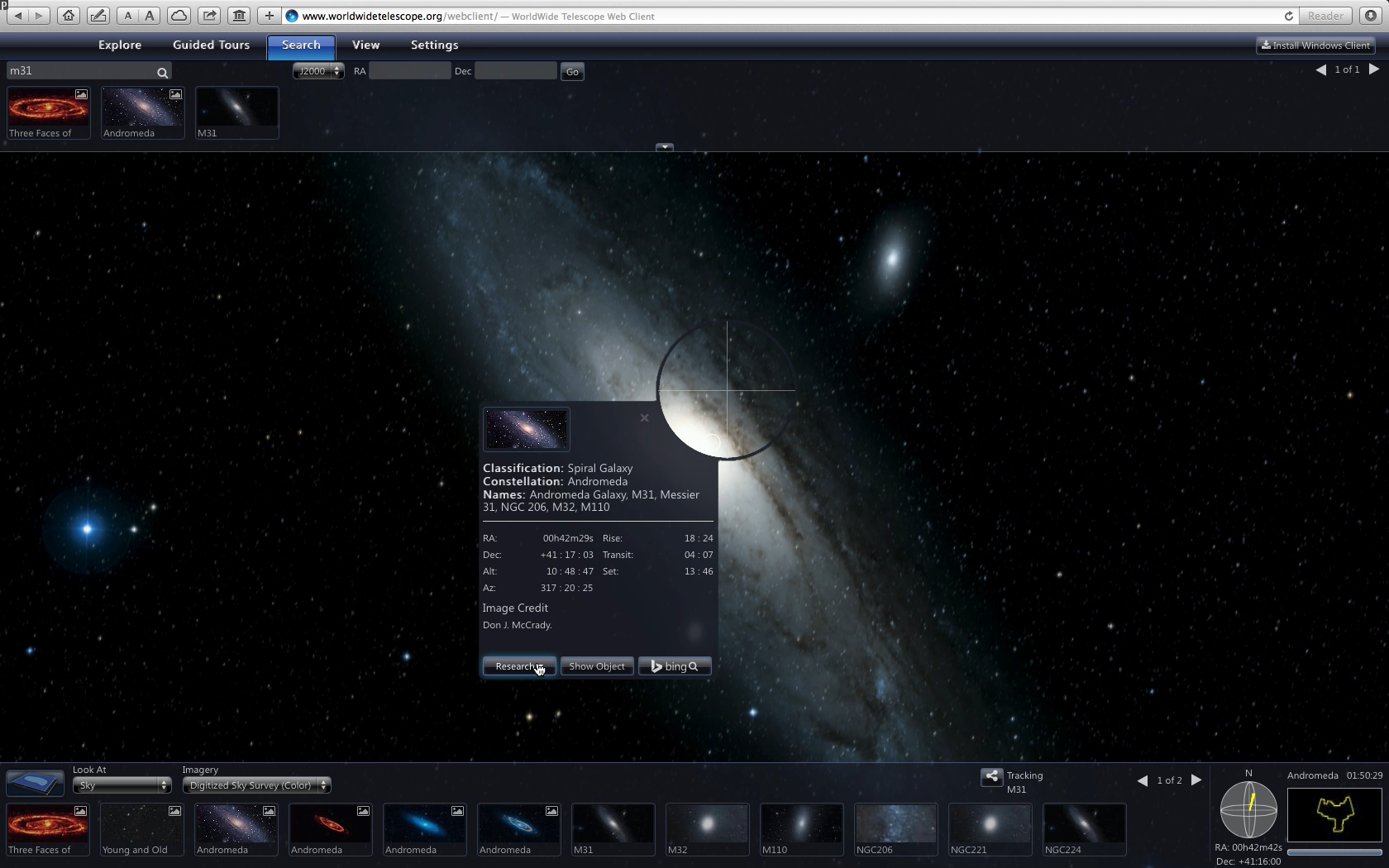The height and width of the screenshot is (868, 1389).
Task: Collapse the top search results panel
Action: pyautogui.click(x=664, y=147)
